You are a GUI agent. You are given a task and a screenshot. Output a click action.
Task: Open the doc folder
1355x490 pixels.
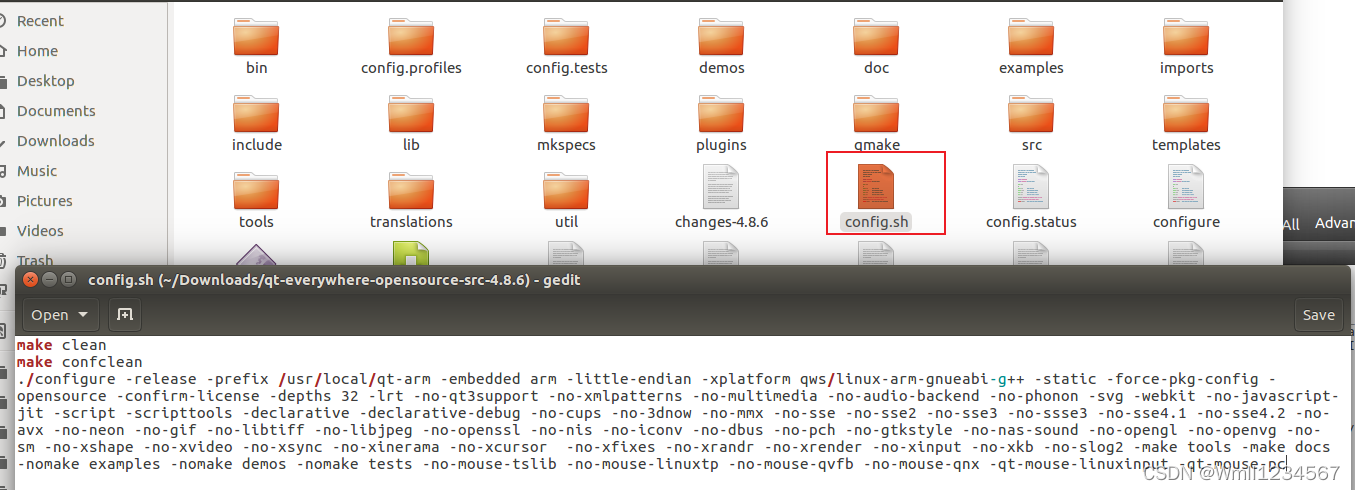pyautogui.click(x=876, y=45)
